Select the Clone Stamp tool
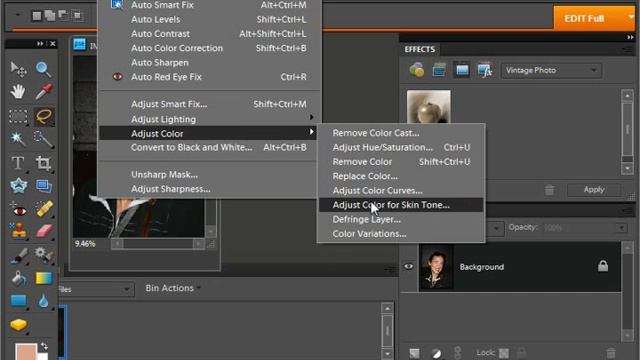The image size is (640, 360). click(18, 231)
